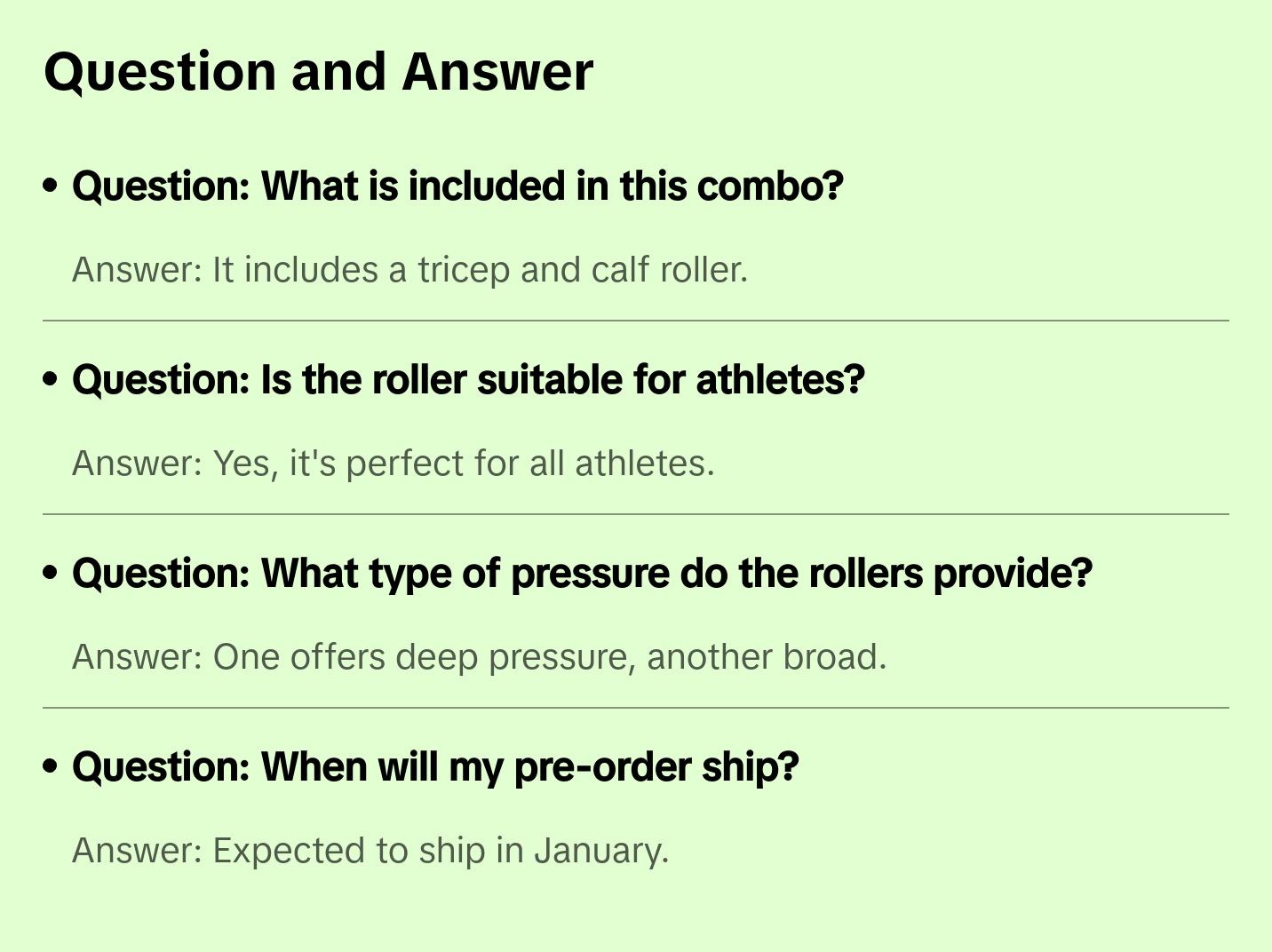Click the word "January" in the shipping answer
1272x952 pixels.
(598, 851)
